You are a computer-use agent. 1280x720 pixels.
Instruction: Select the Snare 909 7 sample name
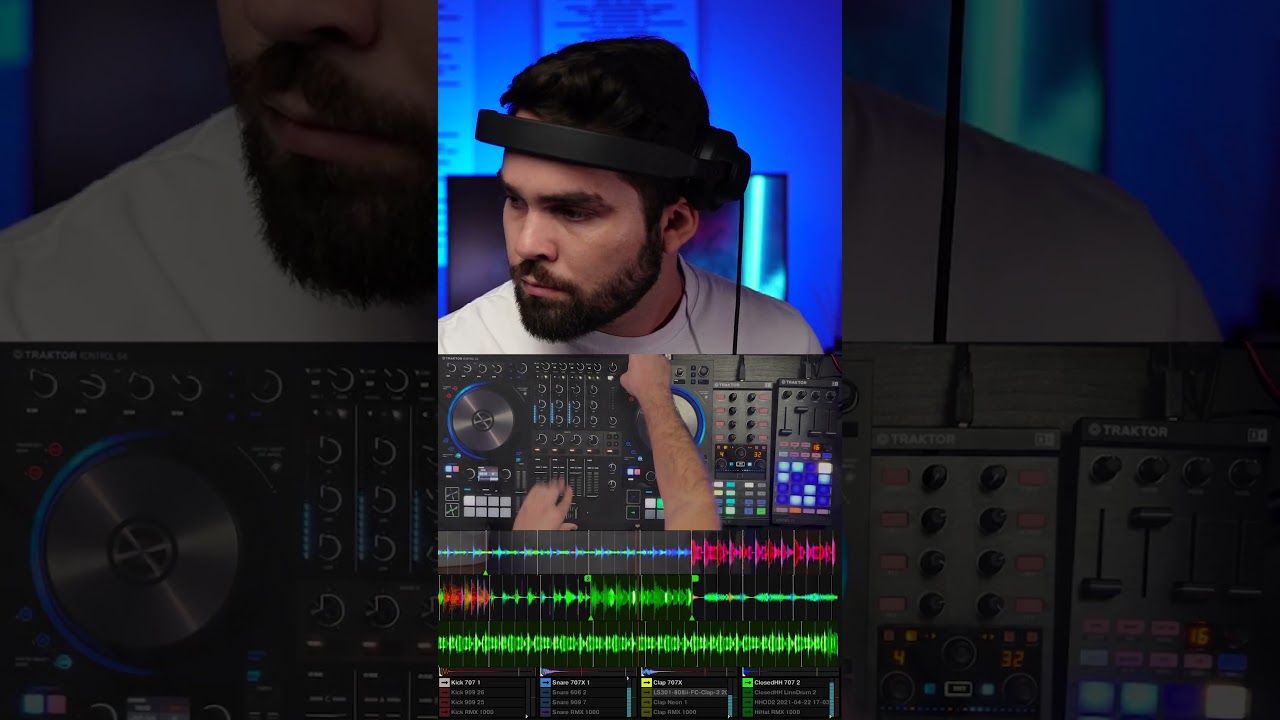pyautogui.click(x=569, y=702)
